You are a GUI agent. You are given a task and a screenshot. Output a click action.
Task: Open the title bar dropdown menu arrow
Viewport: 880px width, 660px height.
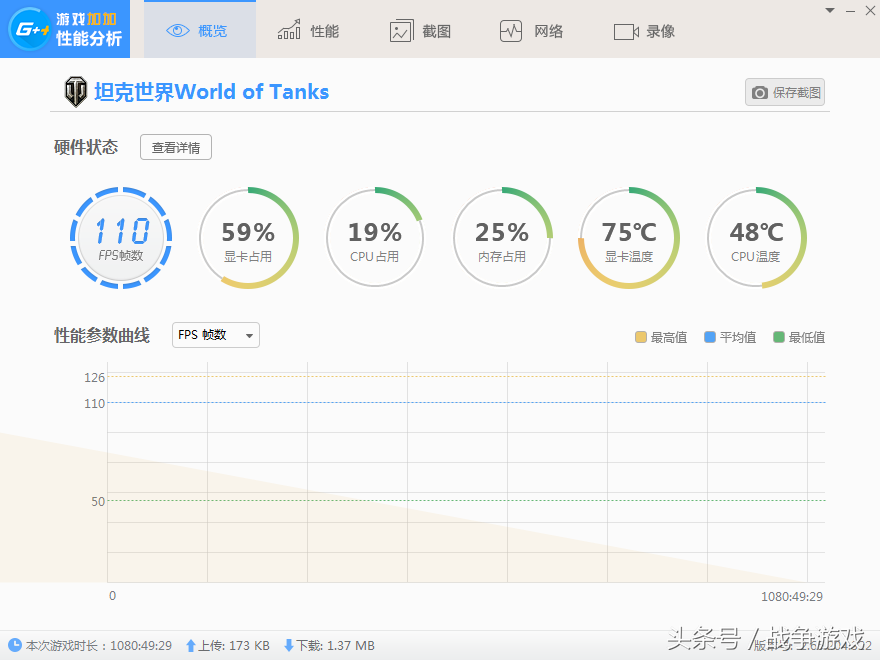pos(829,10)
